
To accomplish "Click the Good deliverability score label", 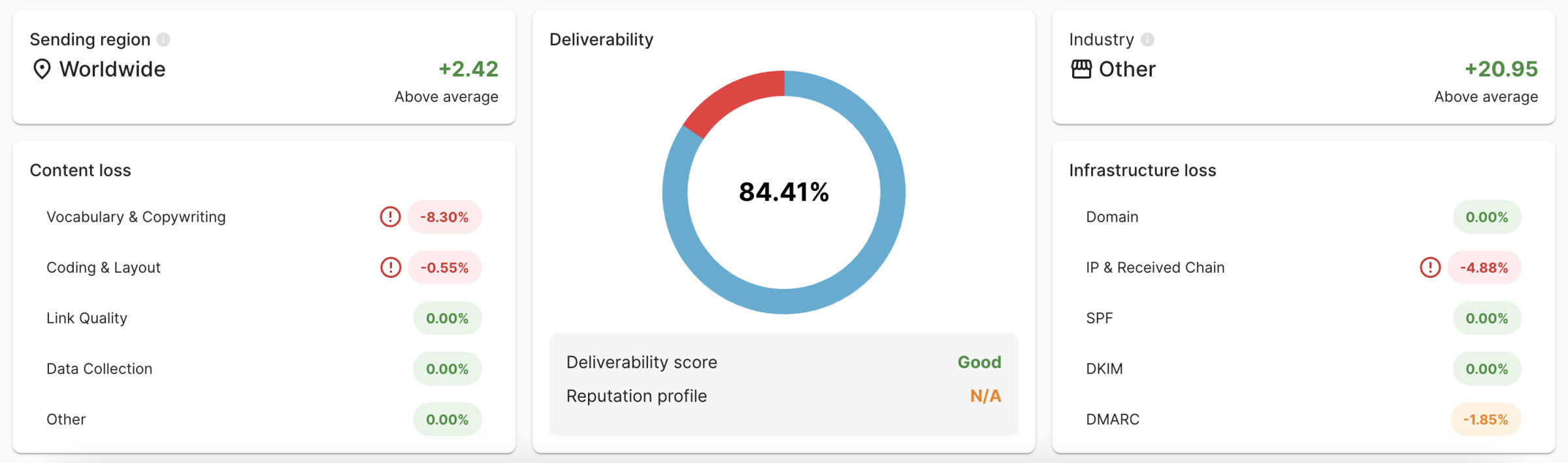I will [979, 362].
